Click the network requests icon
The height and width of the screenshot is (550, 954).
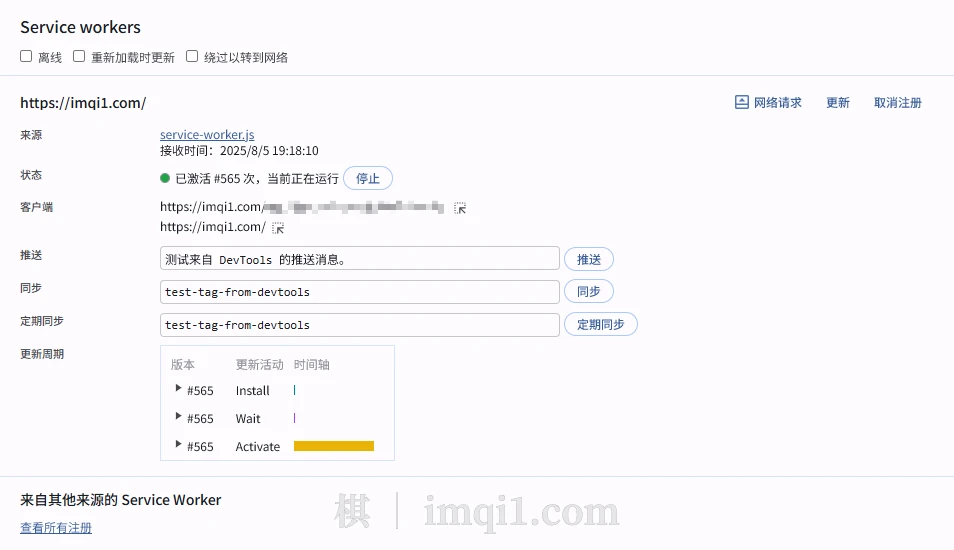741,102
